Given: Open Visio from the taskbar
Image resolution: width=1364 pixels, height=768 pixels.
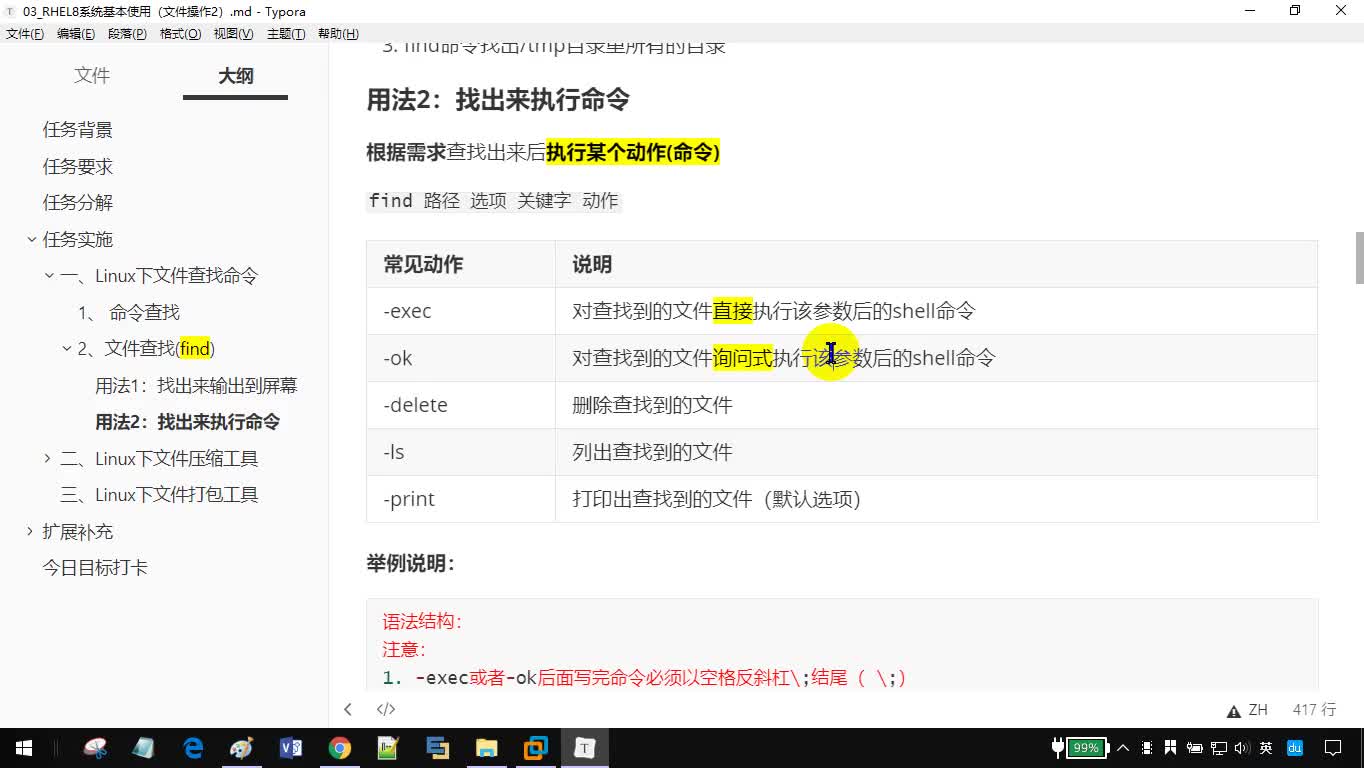Looking at the screenshot, I should [291, 748].
